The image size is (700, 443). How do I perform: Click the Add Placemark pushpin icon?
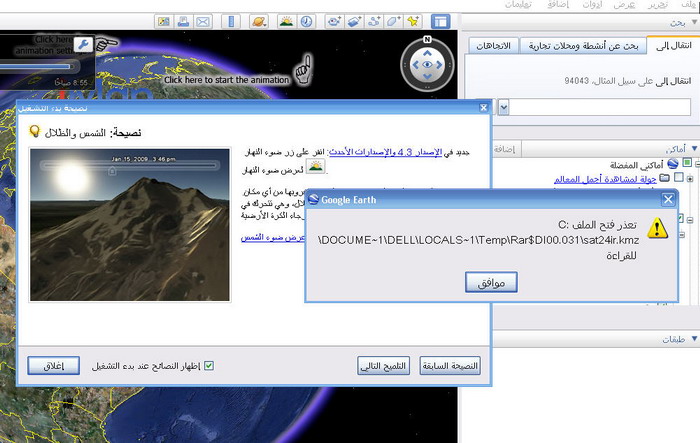(x=414, y=21)
